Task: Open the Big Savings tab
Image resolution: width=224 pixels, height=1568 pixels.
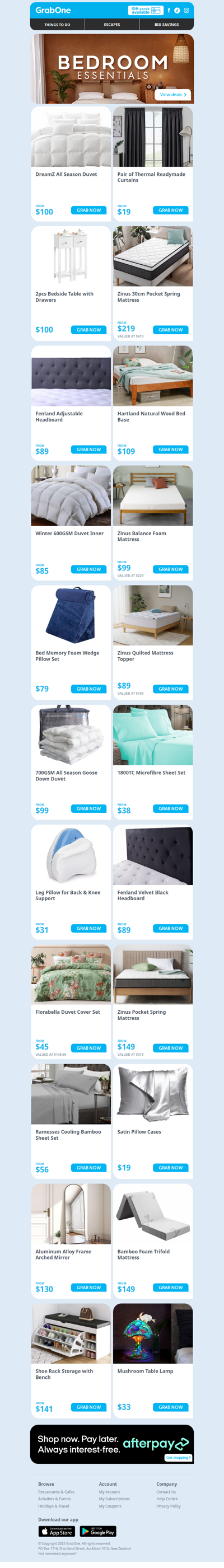Action: point(166,25)
